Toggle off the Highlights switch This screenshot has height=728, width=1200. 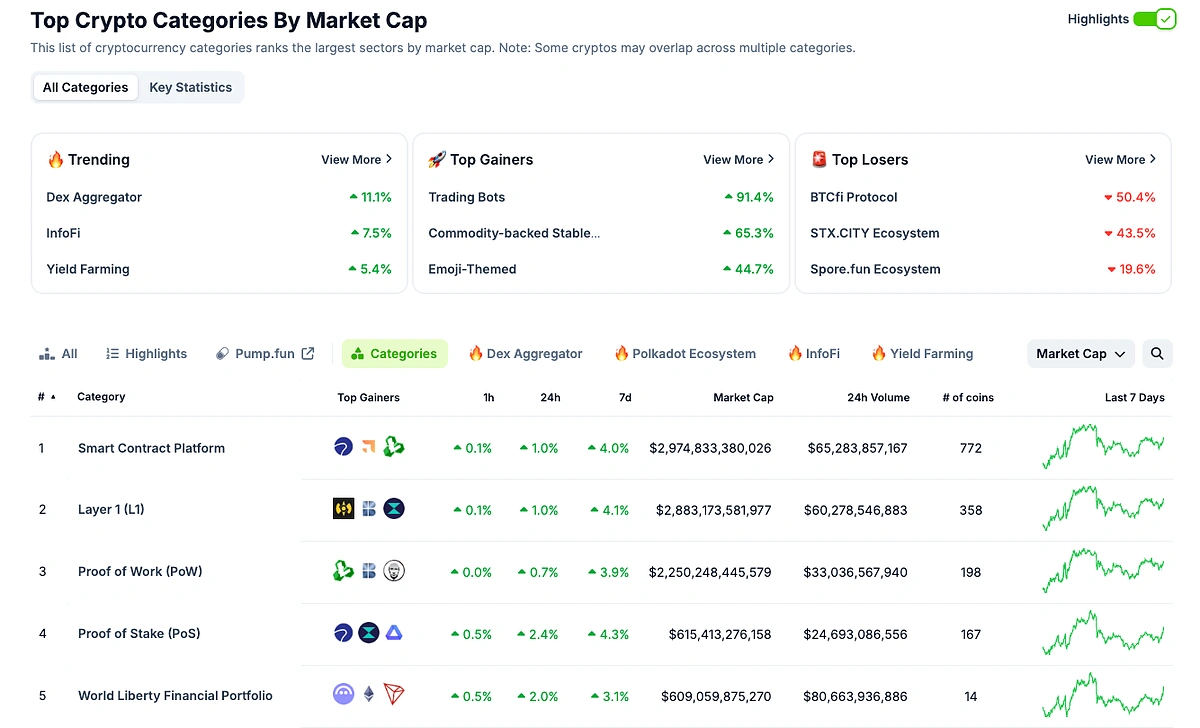point(1155,18)
